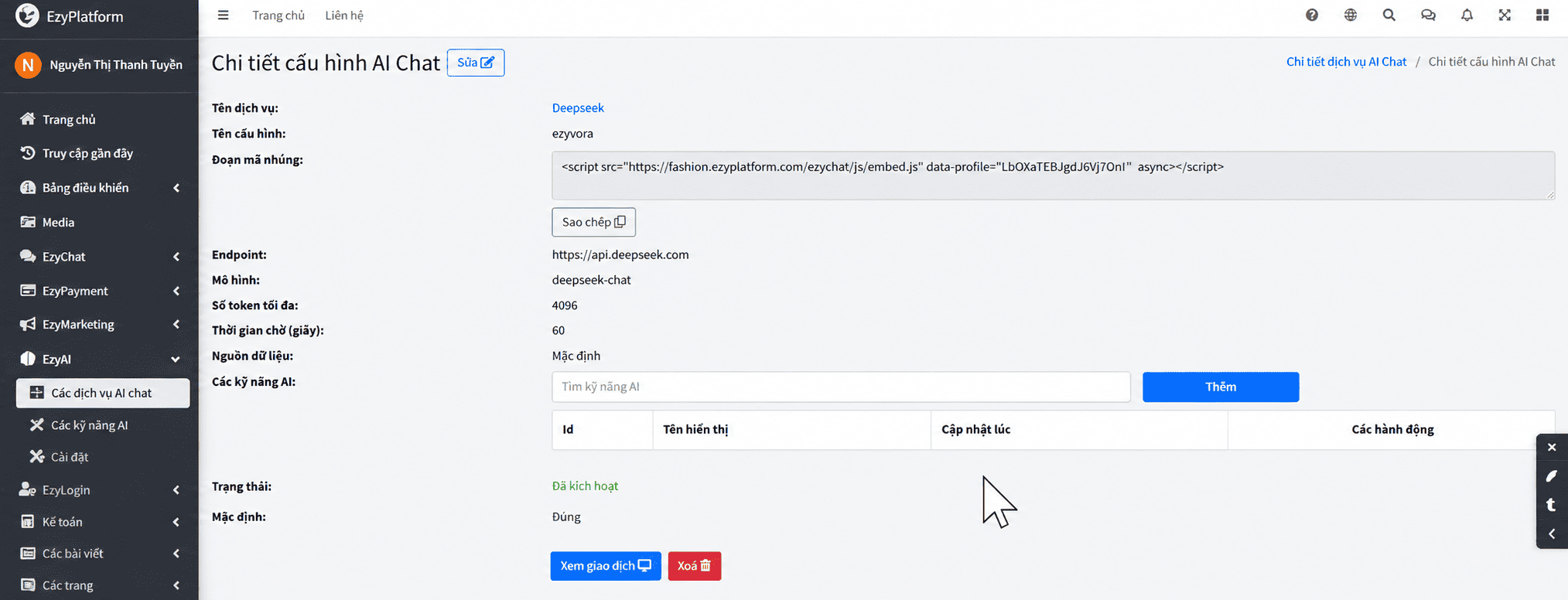This screenshot has width=1568, height=600.
Task: Open Các kỹ năng AI menu item
Action: click(89, 425)
